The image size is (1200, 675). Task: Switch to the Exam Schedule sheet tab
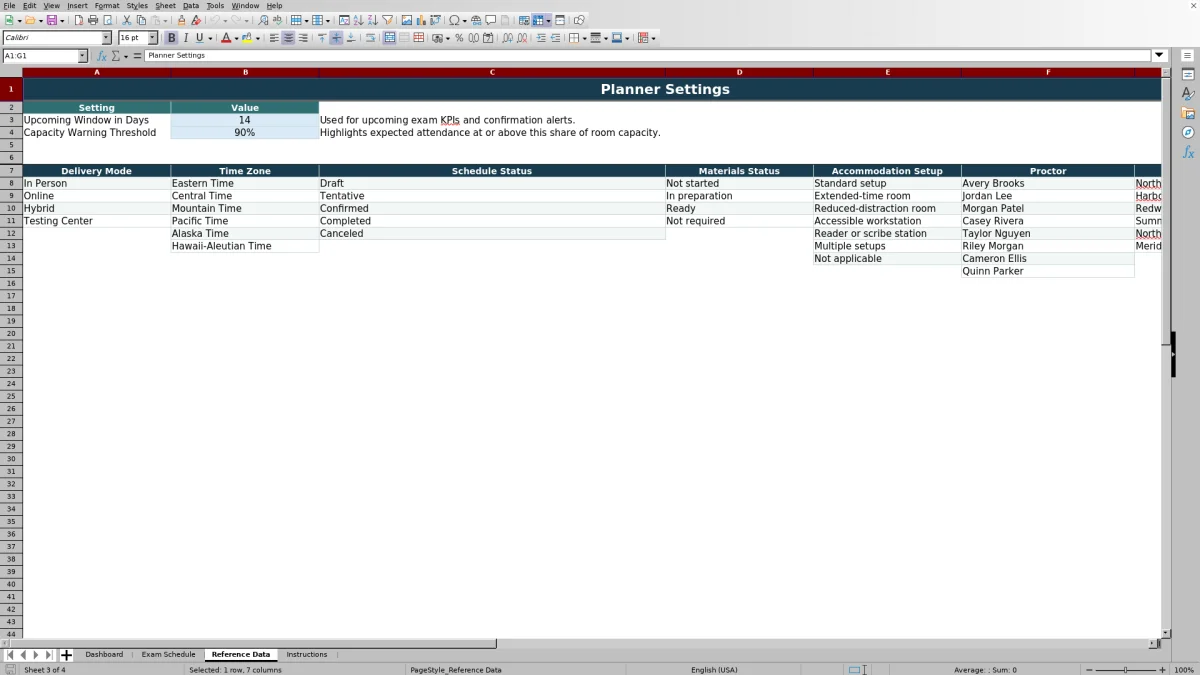[168, 655]
